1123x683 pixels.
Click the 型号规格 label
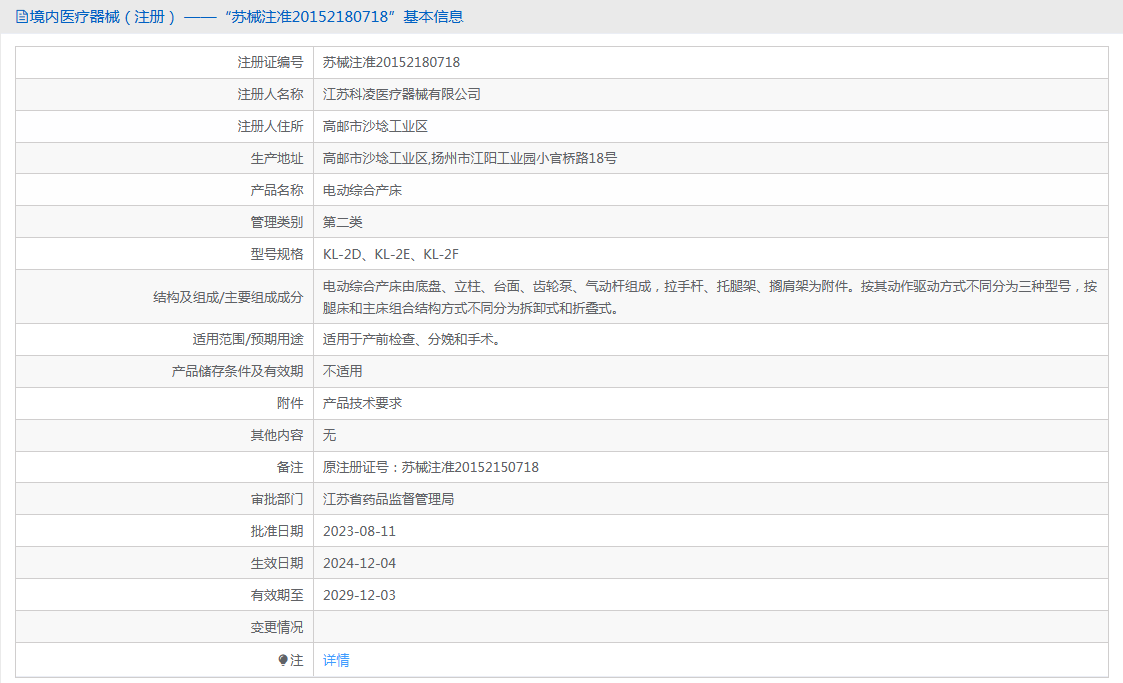point(276,254)
